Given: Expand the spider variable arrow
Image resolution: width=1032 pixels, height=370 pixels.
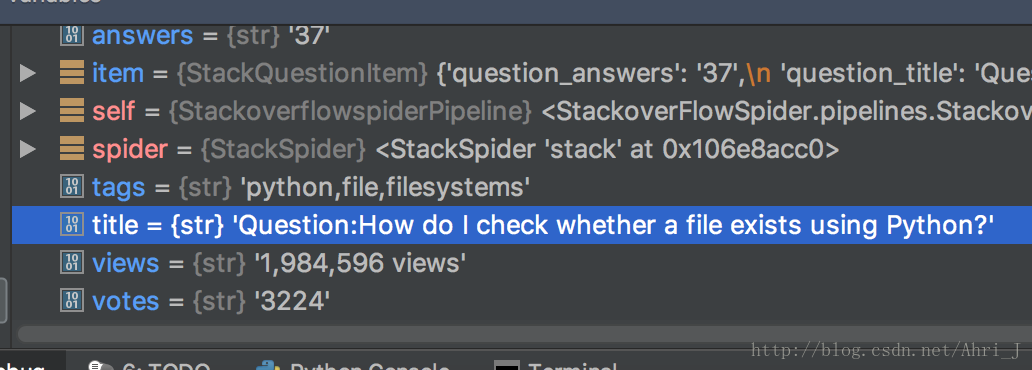Looking at the screenshot, I should coord(27,149).
